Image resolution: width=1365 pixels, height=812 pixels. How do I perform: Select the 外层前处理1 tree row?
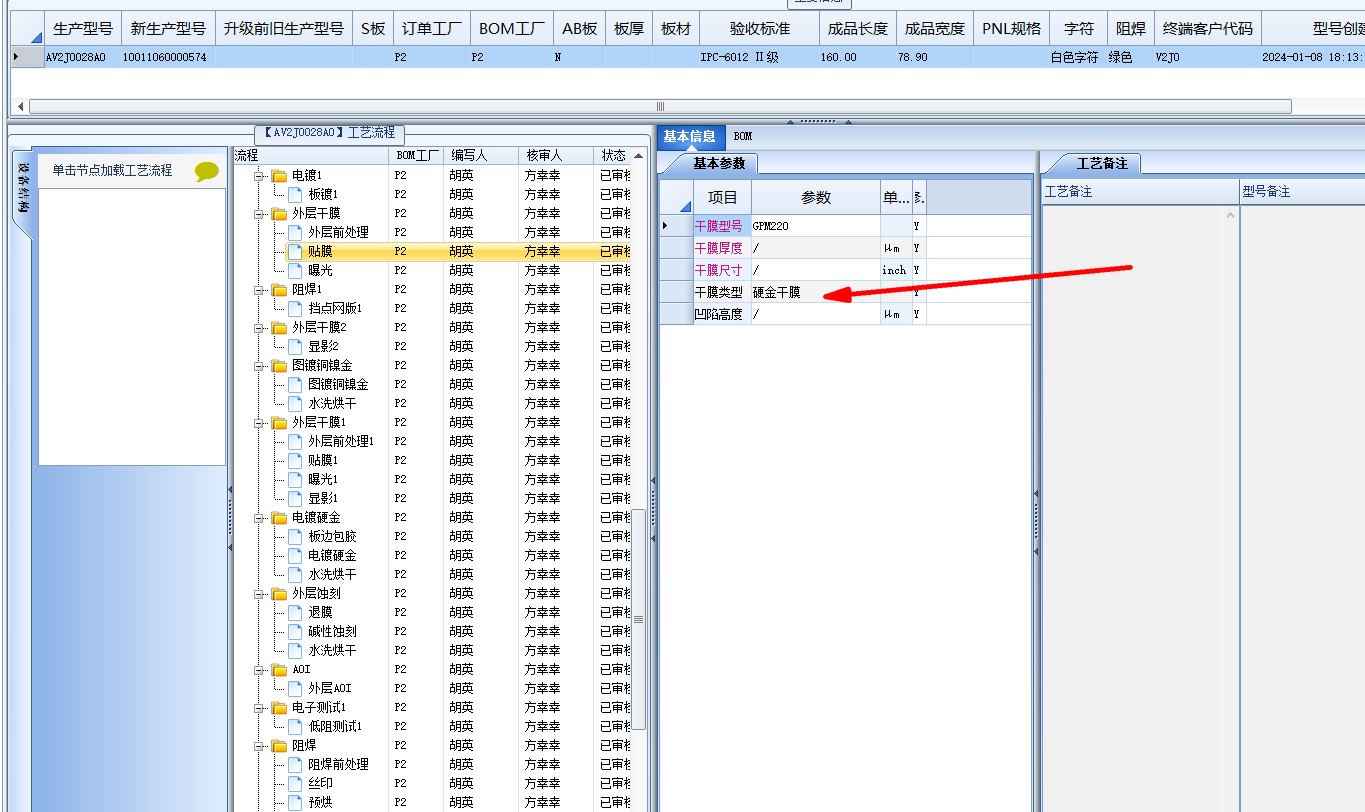341,441
